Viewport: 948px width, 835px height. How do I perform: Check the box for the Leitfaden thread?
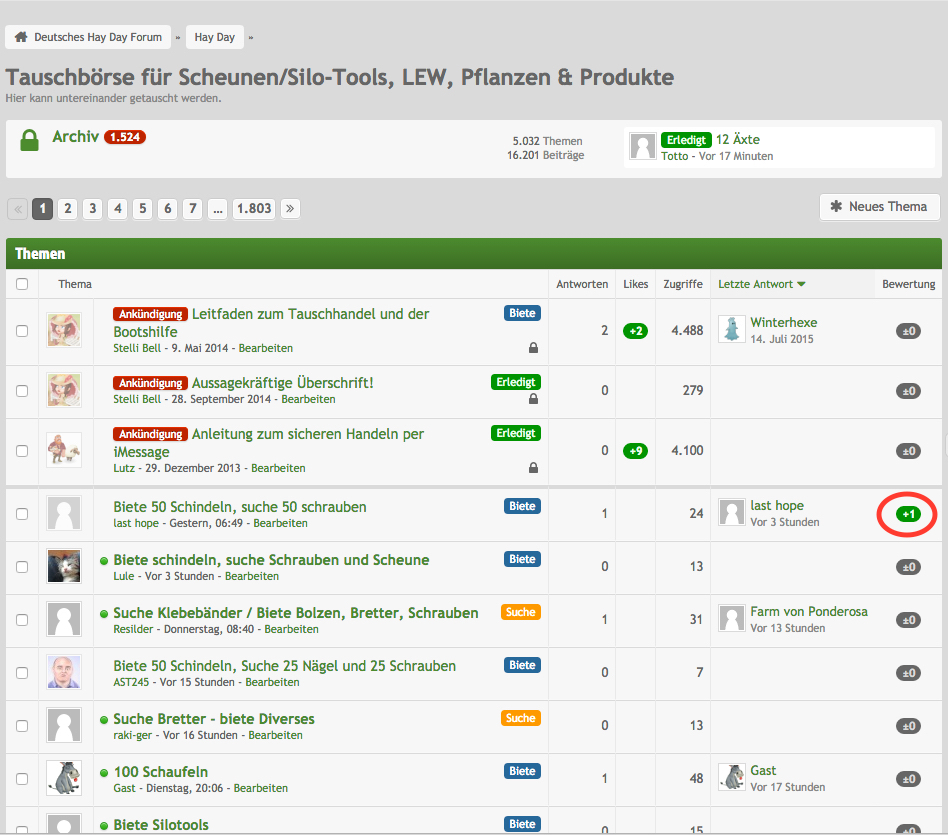point(22,330)
